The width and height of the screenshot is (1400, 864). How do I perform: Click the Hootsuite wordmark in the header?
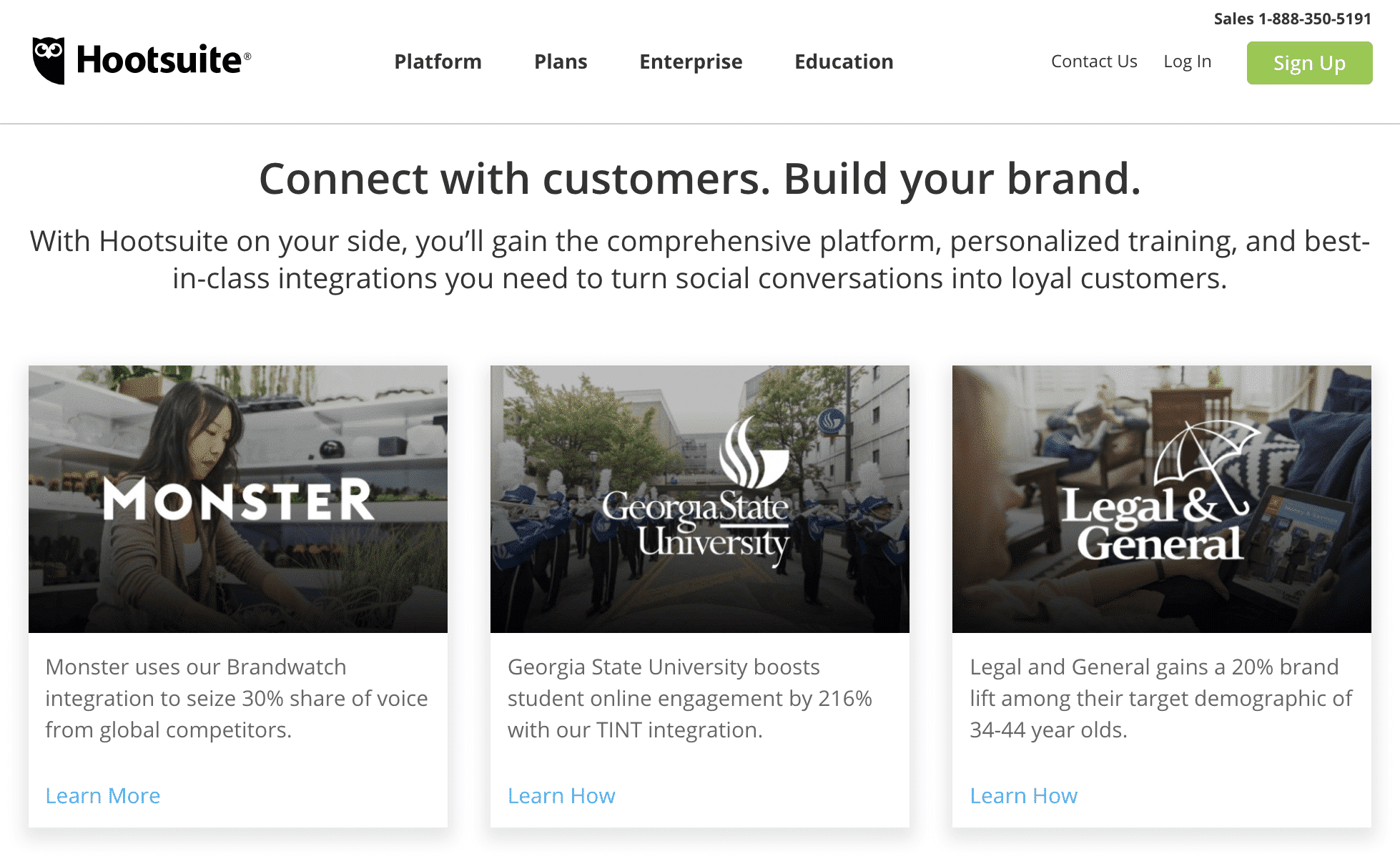click(163, 60)
